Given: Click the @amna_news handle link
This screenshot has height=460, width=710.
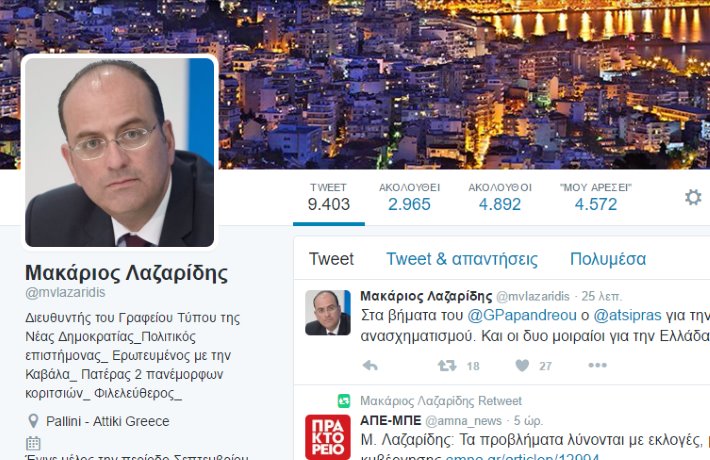Looking at the screenshot, I should pyautogui.click(x=463, y=421).
